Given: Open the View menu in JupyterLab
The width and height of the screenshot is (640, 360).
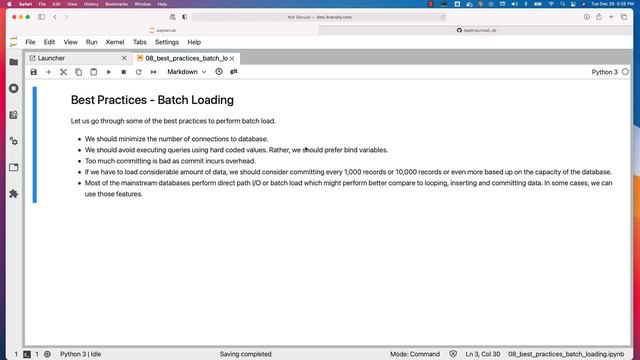Looking at the screenshot, I should [70, 42].
